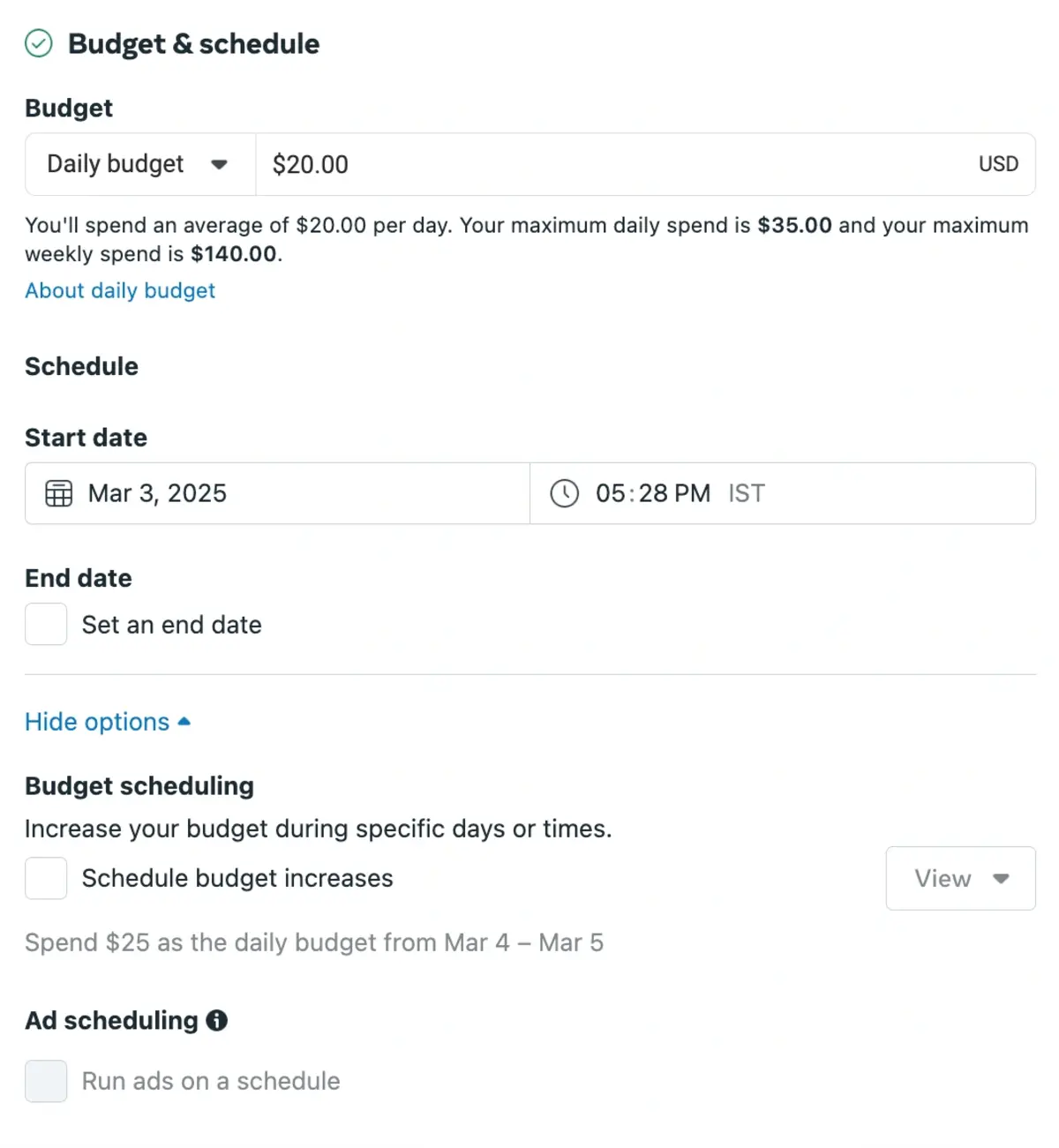Tick the Schedule budget increases checkbox
This screenshot has height=1148, width=1059.
[x=46, y=879]
